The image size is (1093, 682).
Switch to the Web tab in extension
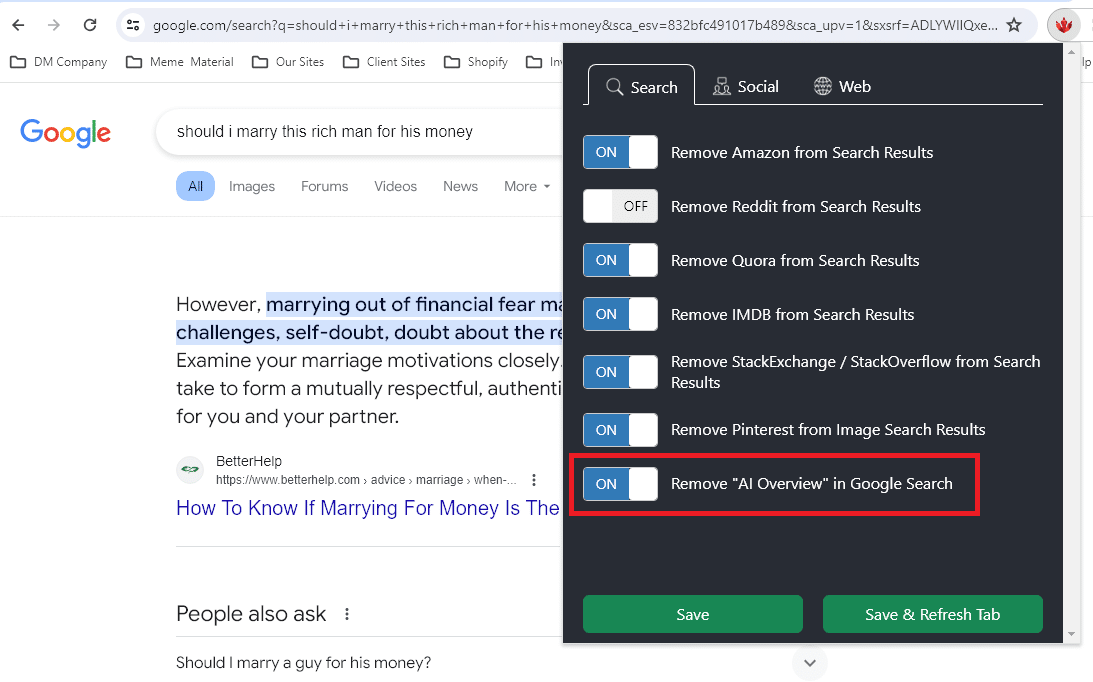(842, 86)
